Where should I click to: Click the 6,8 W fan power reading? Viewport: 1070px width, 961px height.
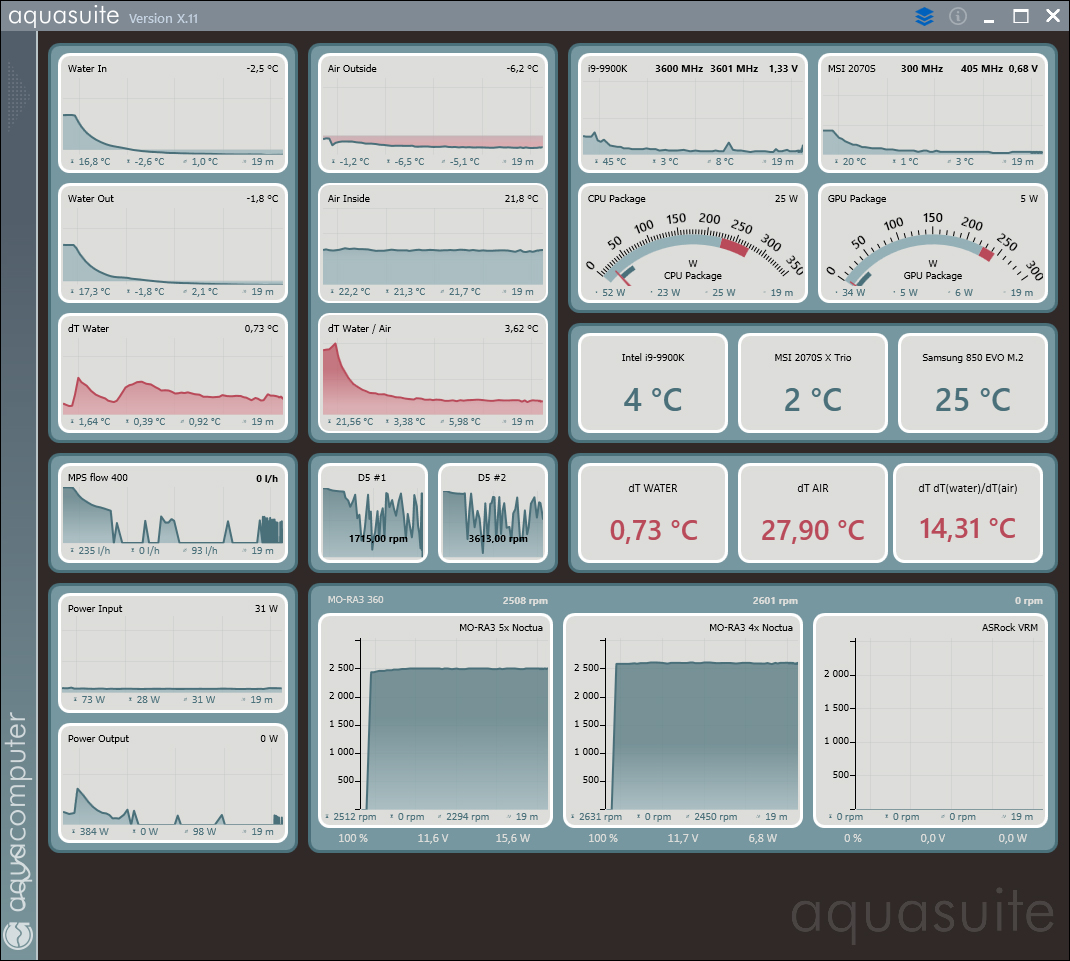point(763,838)
